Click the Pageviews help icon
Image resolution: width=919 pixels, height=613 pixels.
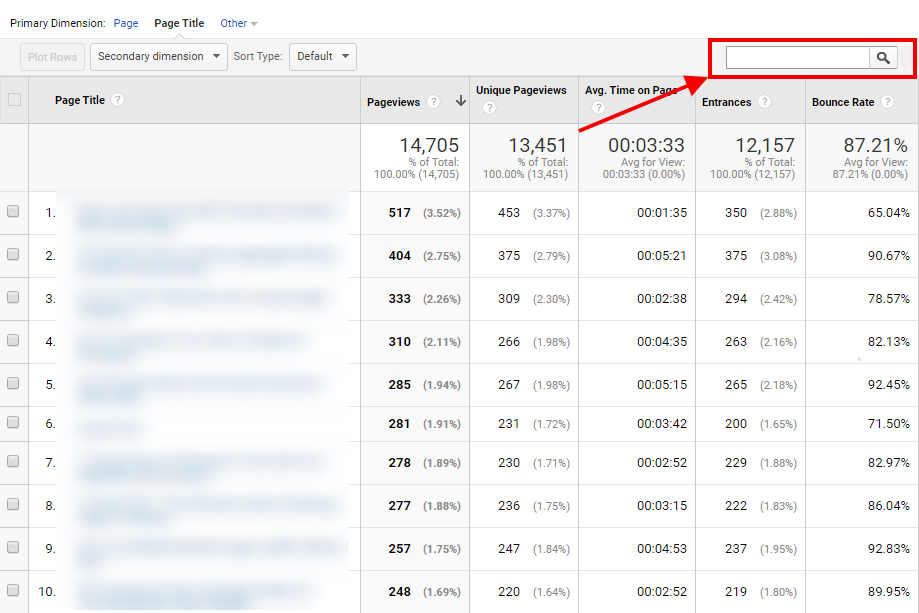(433, 101)
